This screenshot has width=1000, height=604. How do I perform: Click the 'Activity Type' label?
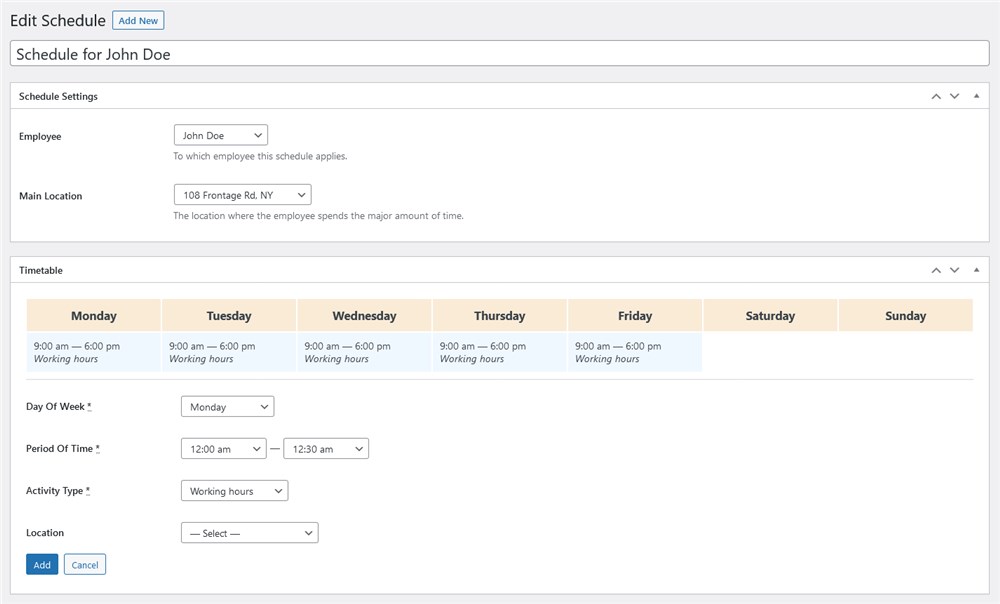pyautogui.click(x=57, y=491)
